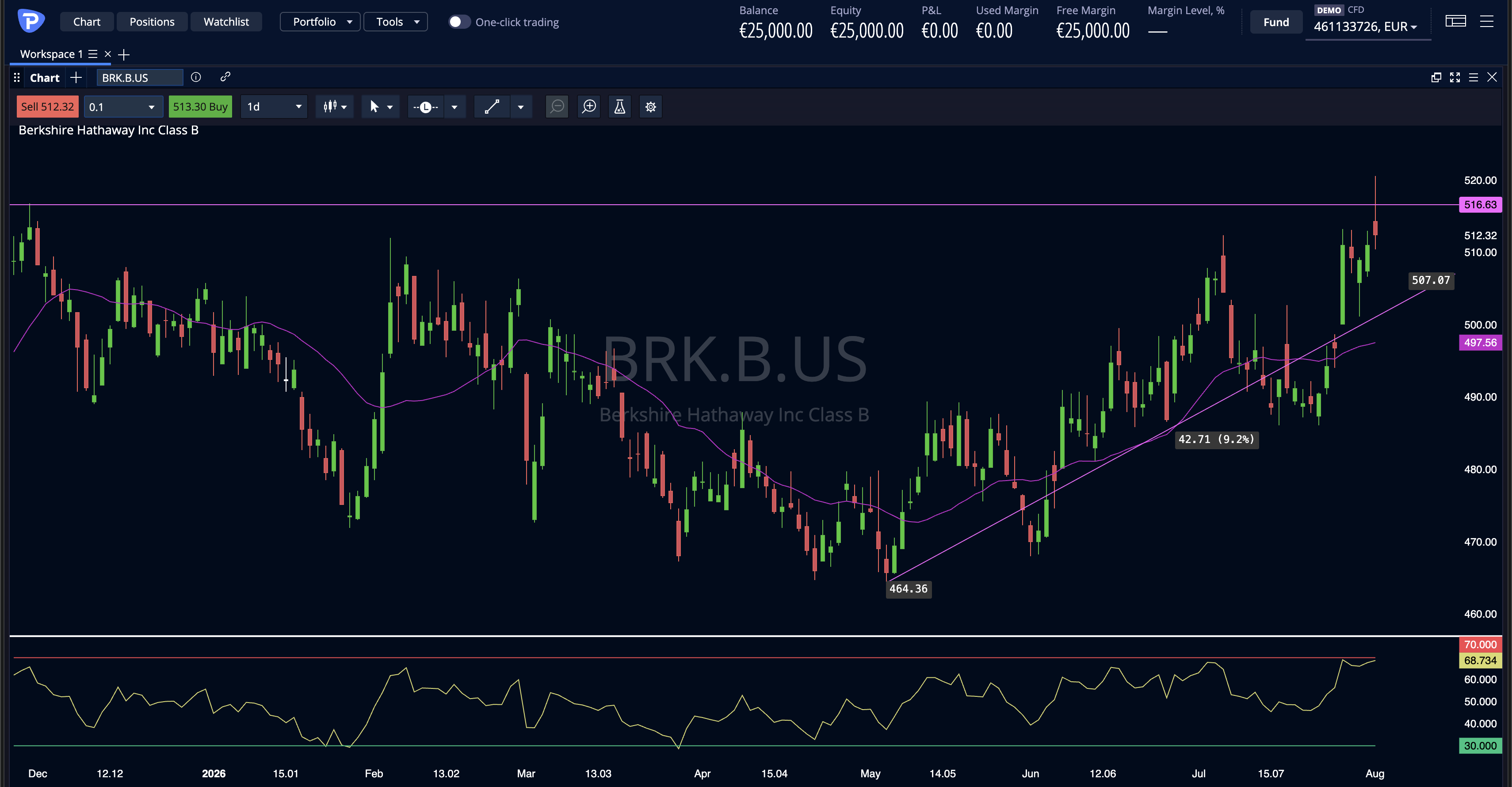The image size is (1512, 787).
Task: Open the layout panels icon in header
Action: (x=1456, y=22)
